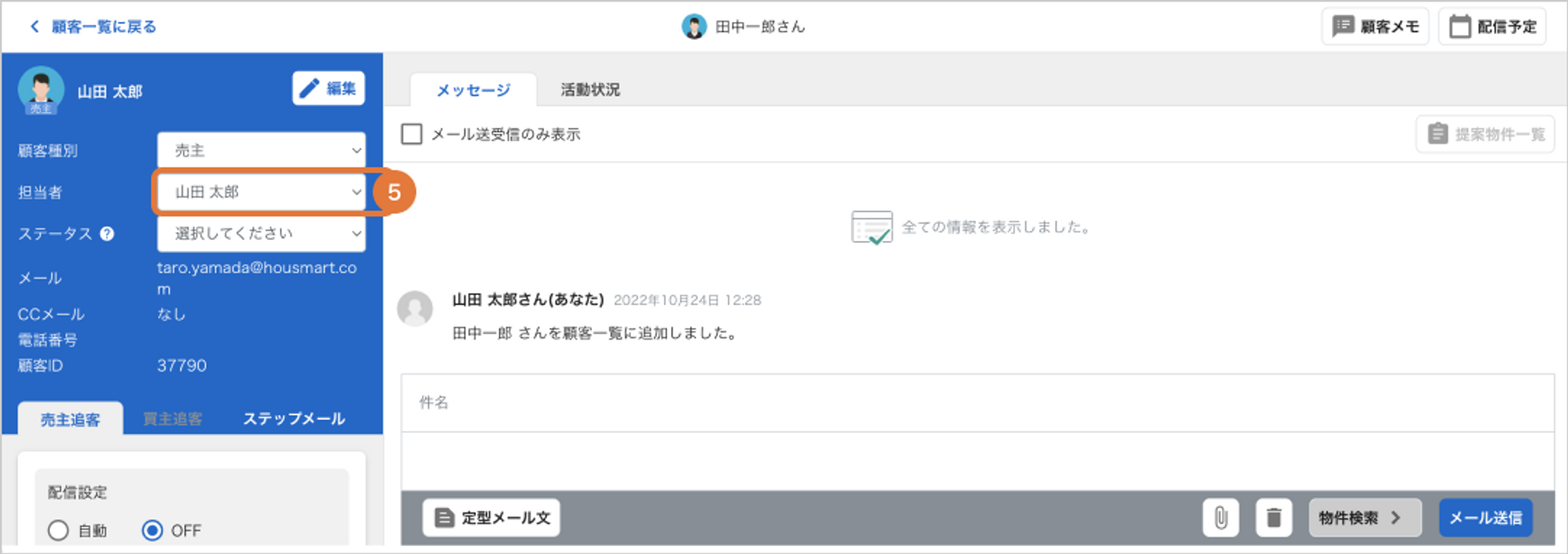Click the clipboard icon in 提案物件一覧

click(1438, 134)
